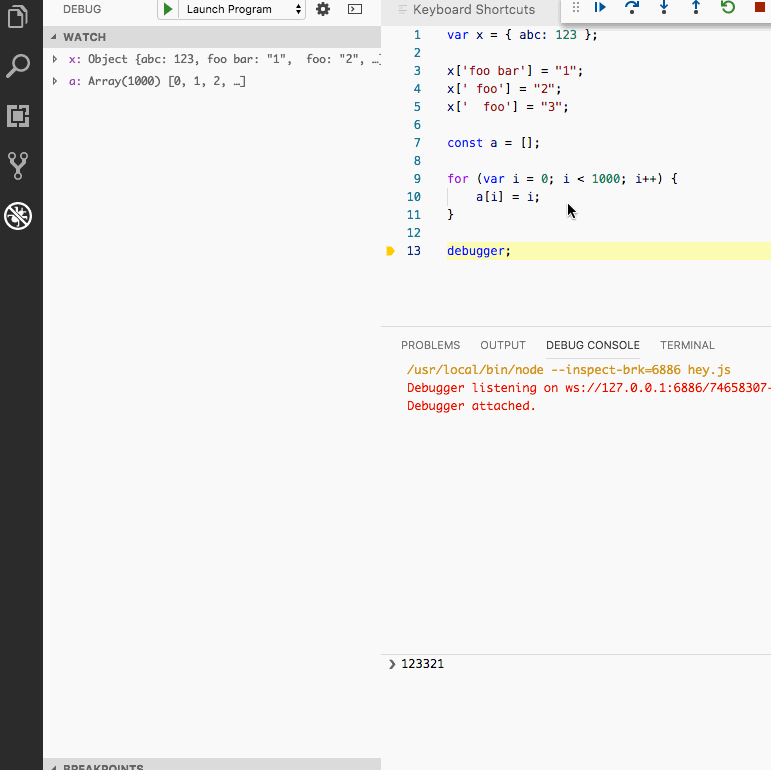Select the Keyboard Shortcuts editor tab
Image resolution: width=771 pixels, height=770 pixels.
click(474, 9)
